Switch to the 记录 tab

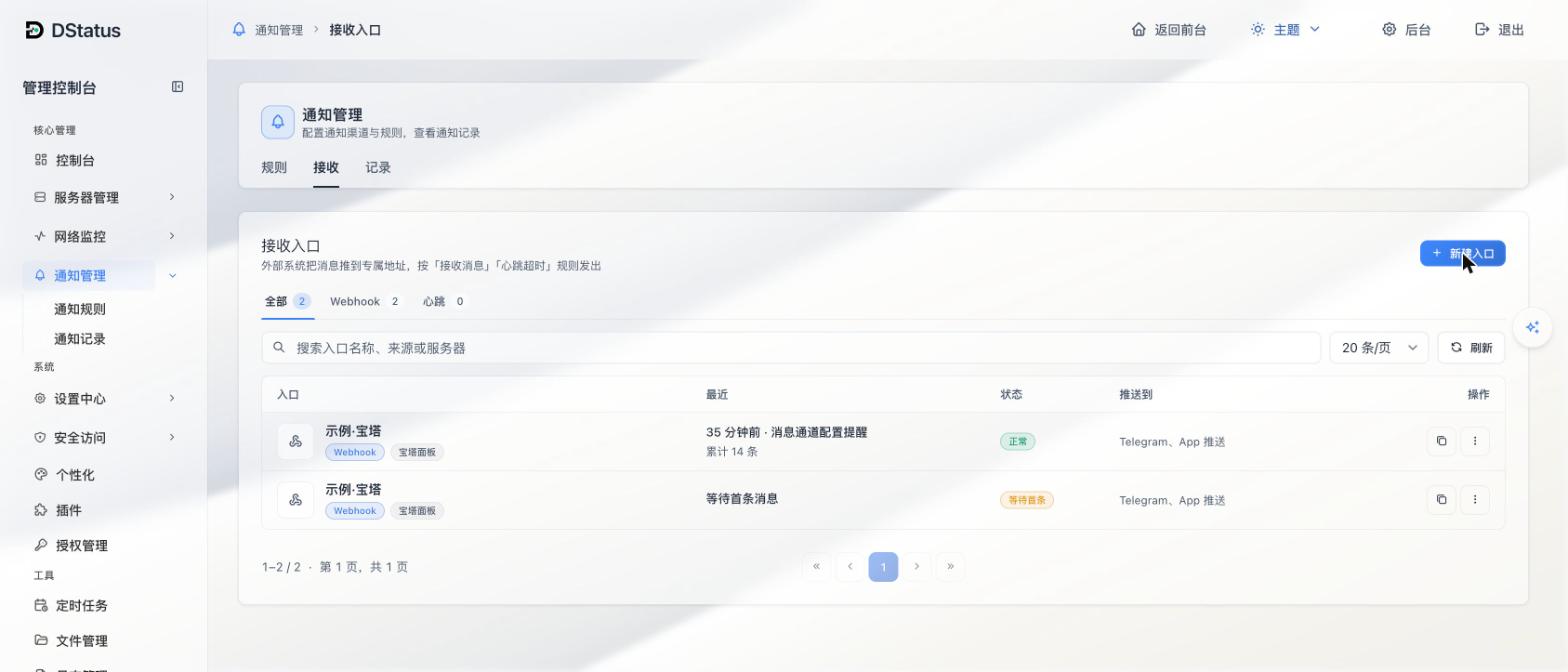point(378,167)
